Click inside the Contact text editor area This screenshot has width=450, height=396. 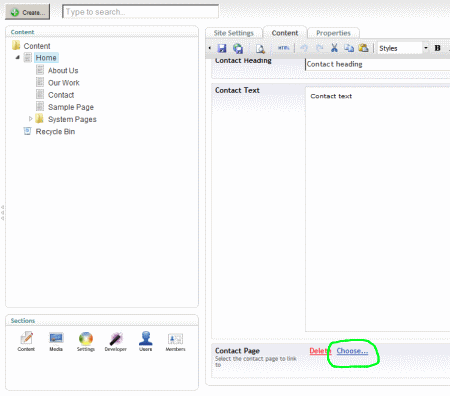378,209
